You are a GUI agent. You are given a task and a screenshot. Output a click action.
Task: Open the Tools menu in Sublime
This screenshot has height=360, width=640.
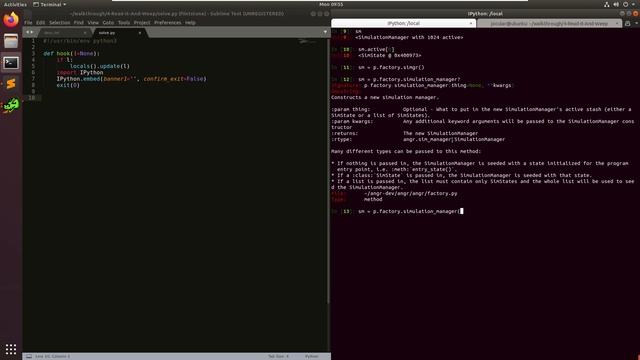[124, 22]
